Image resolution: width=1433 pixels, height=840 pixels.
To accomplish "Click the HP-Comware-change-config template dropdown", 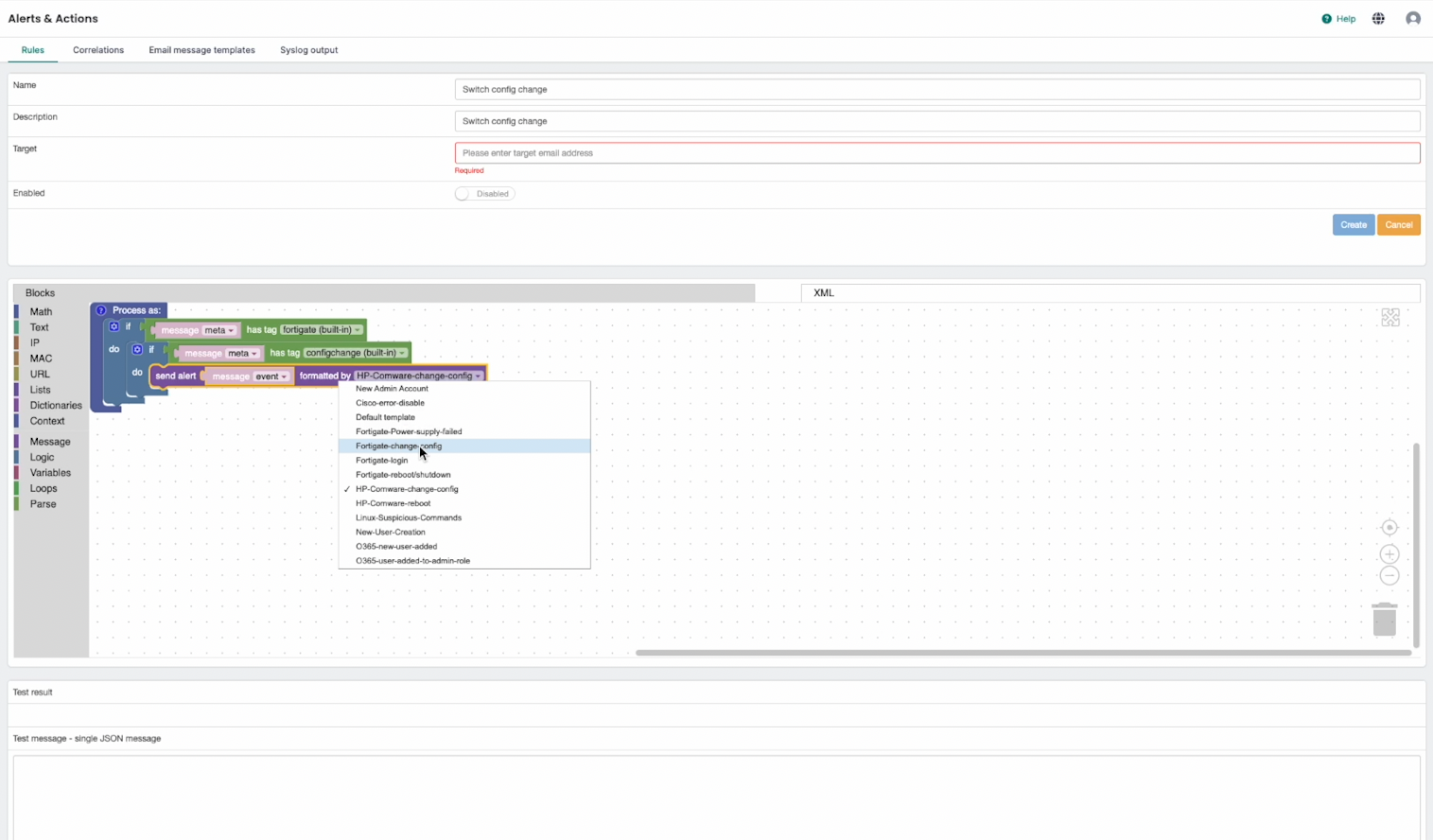I will click(419, 376).
